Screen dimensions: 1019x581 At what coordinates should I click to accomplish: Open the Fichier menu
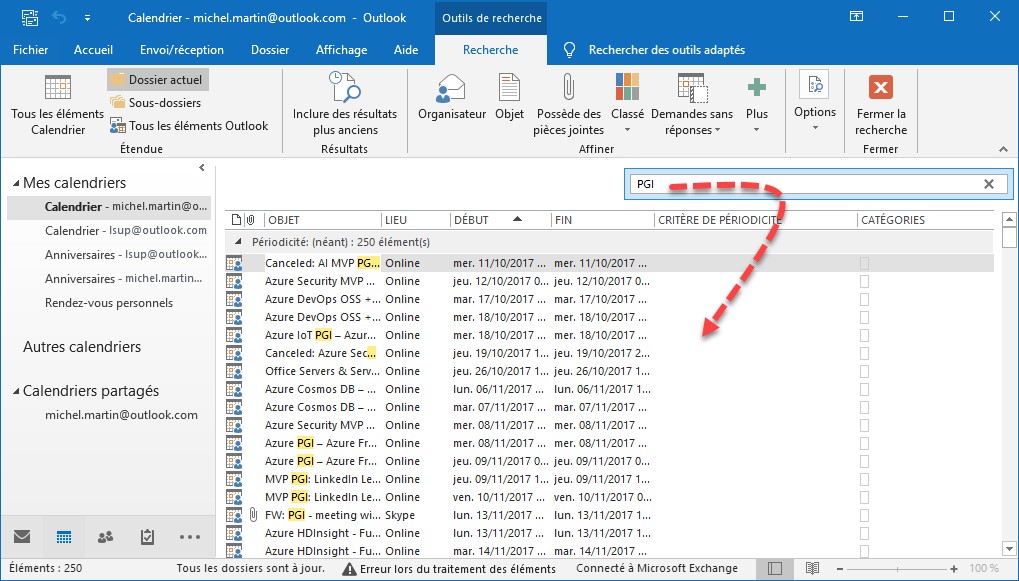point(30,50)
